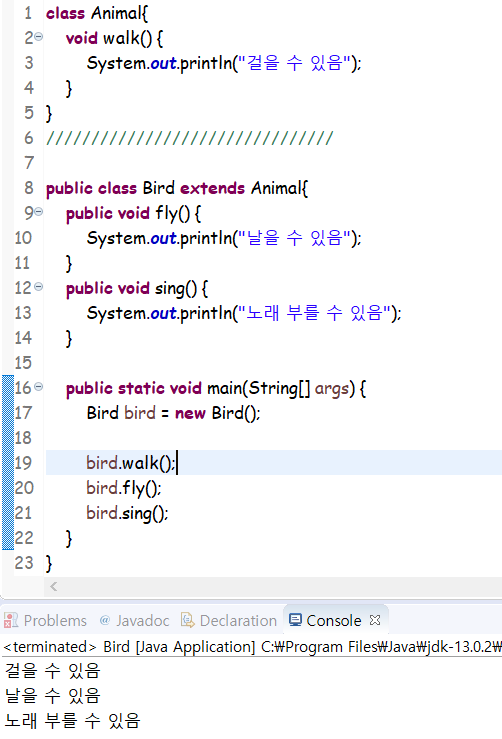This screenshot has width=502, height=739.
Task: Switch to the Javadoc tab
Action: pyautogui.click(x=134, y=620)
